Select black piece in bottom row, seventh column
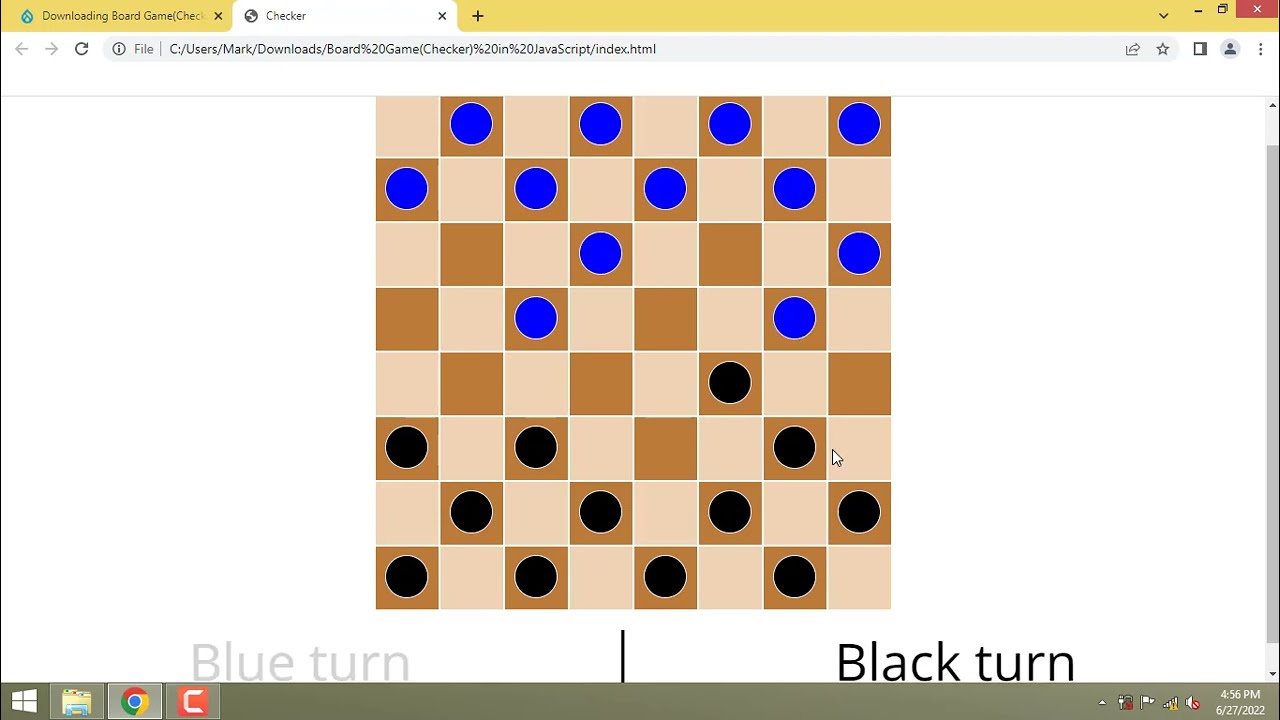Screen dimensions: 1280x720 [x=795, y=577]
